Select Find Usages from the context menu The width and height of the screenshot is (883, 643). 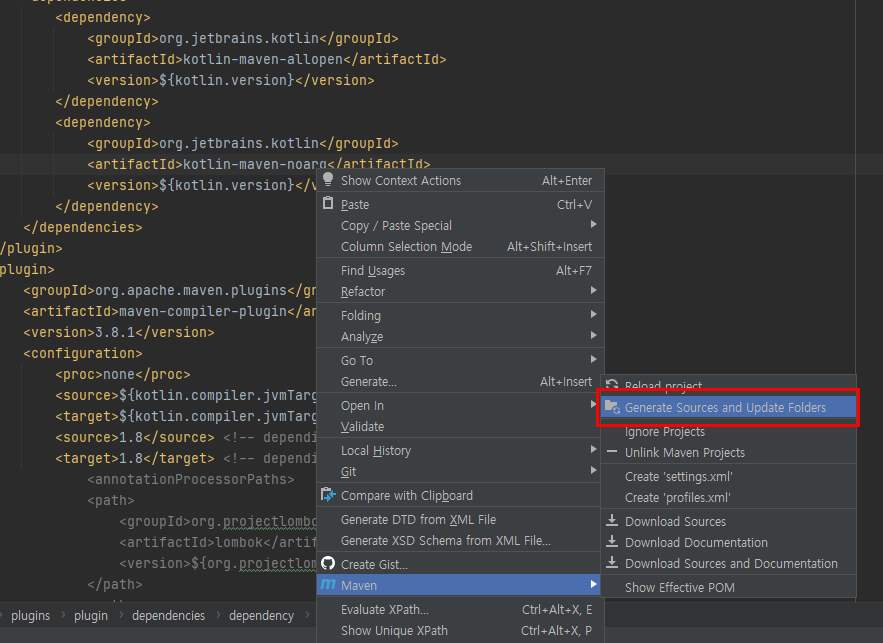pos(372,270)
